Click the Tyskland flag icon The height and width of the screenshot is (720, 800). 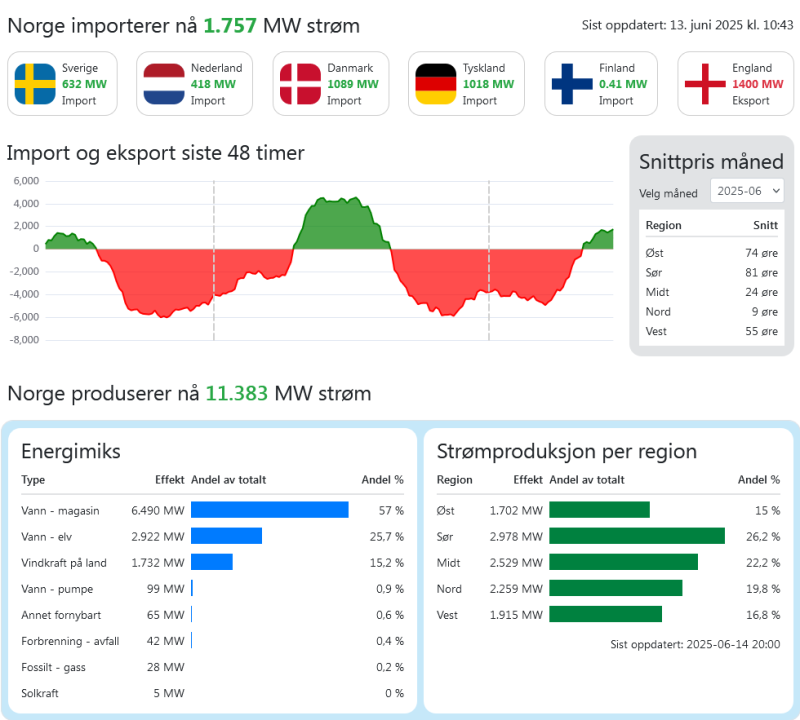click(438, 83)
